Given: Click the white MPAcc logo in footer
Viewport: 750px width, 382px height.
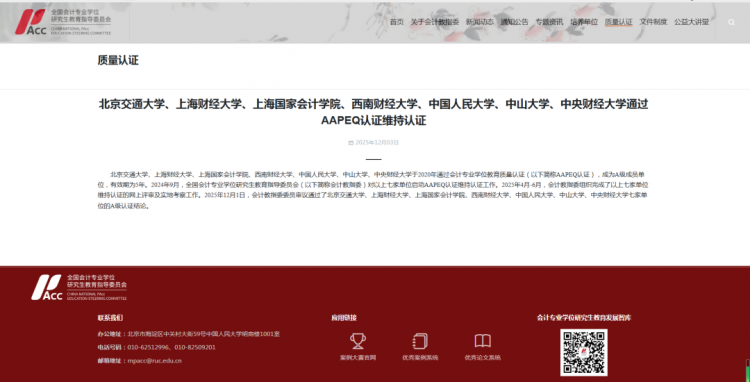Looking at the screenshot, I should pyautogui.click(x=79, y=287).
